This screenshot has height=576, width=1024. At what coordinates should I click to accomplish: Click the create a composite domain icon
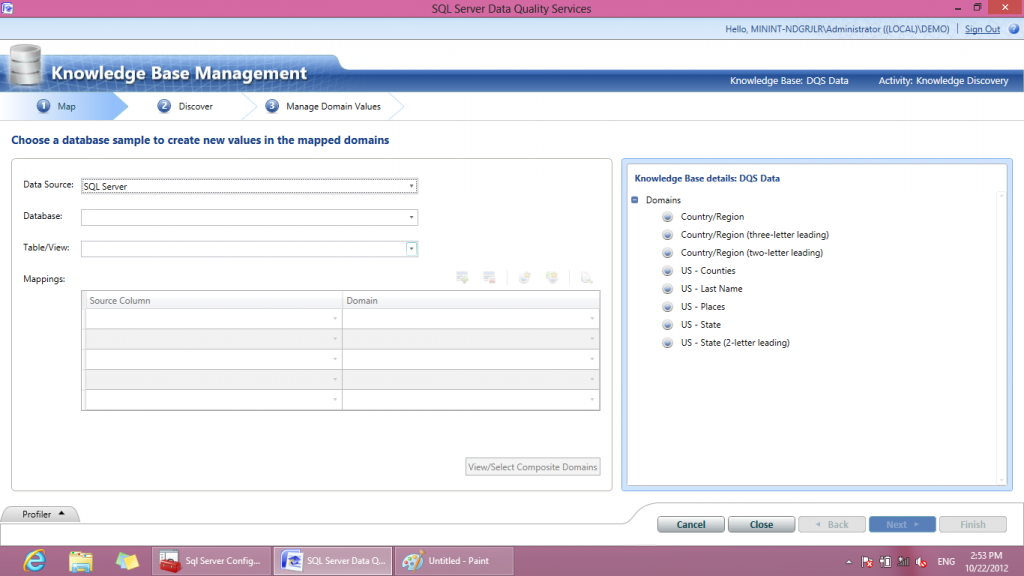point(552,278)
